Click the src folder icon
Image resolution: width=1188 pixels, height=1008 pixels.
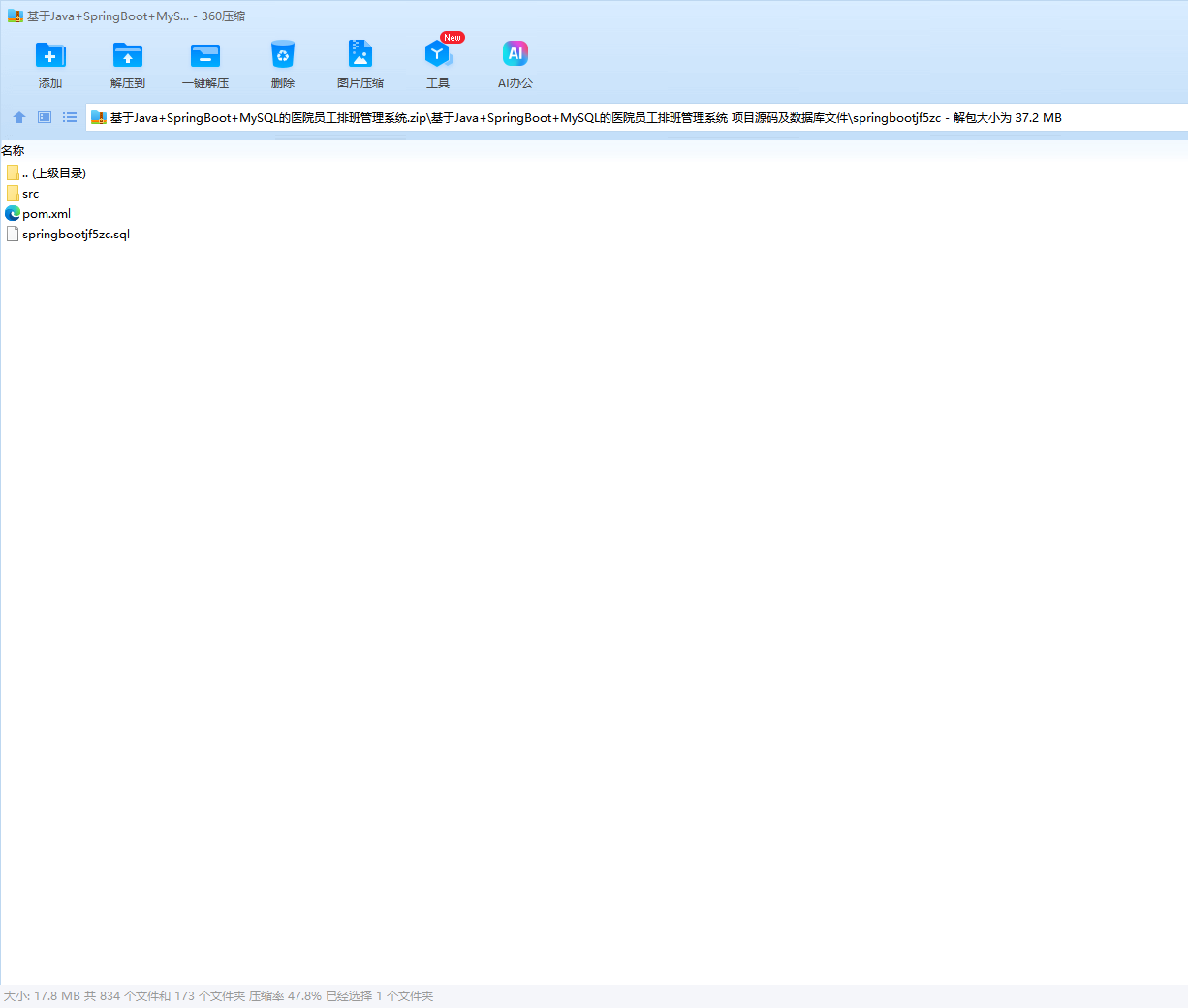(13, 194)
